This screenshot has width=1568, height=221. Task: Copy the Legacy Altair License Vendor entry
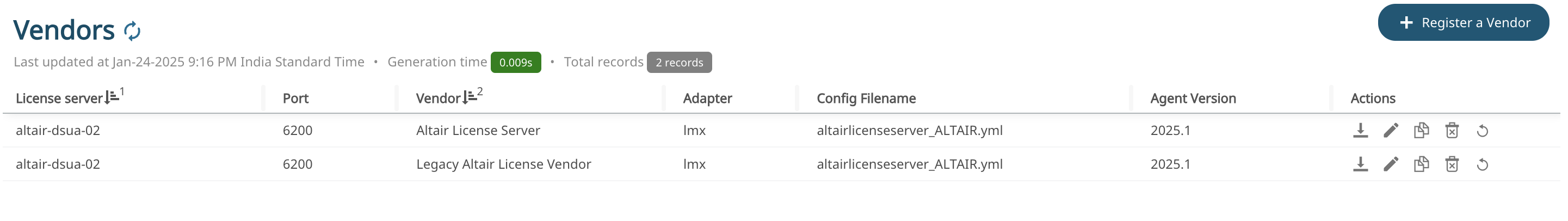tap(1421, 164)
